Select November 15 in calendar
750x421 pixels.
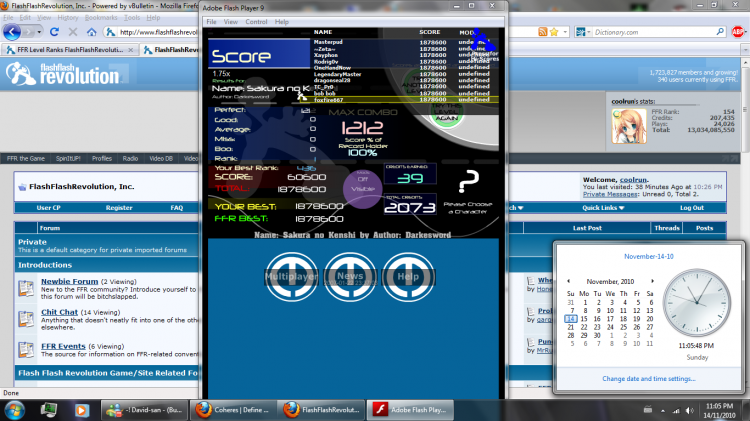click(584, 319)
